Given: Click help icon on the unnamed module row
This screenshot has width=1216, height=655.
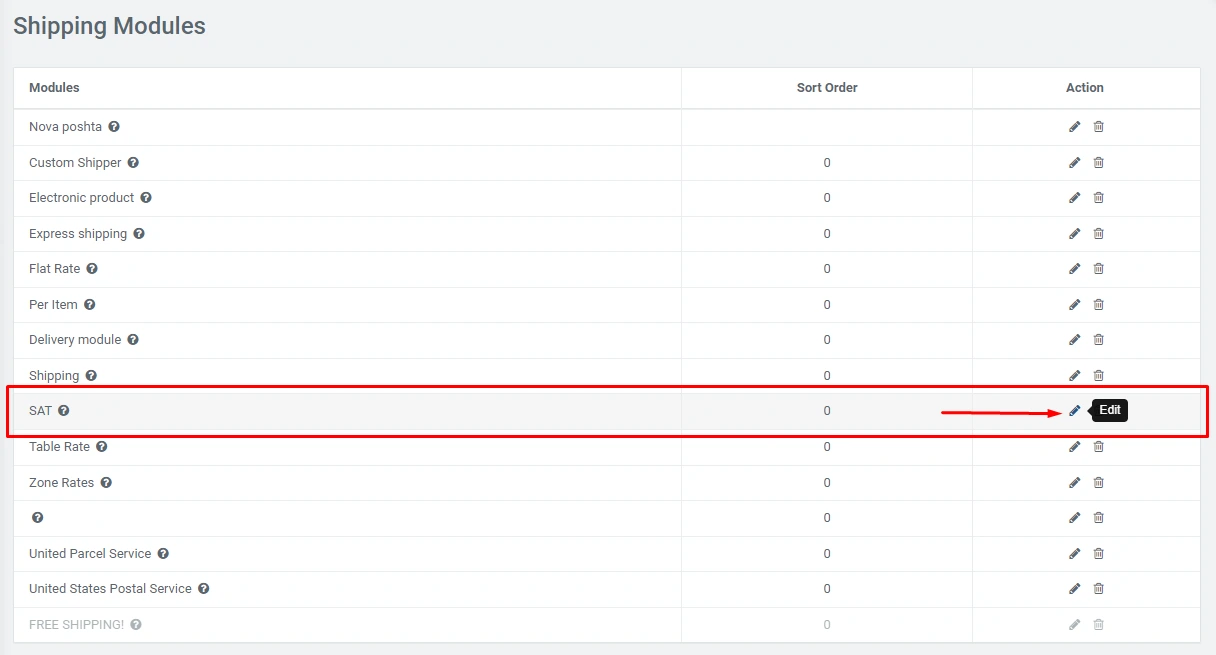Looking at the screenshot, I should click(x=37, y=518).
